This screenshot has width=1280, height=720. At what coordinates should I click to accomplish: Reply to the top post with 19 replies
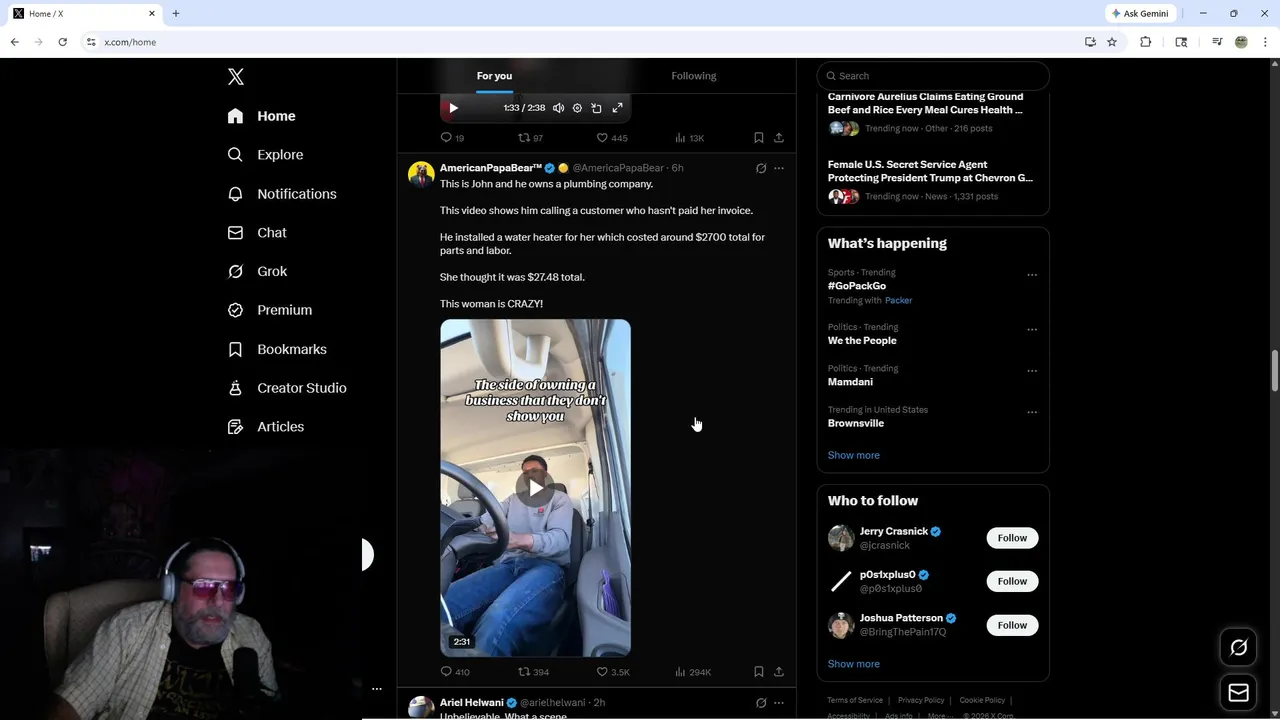(x=452, y=138)
